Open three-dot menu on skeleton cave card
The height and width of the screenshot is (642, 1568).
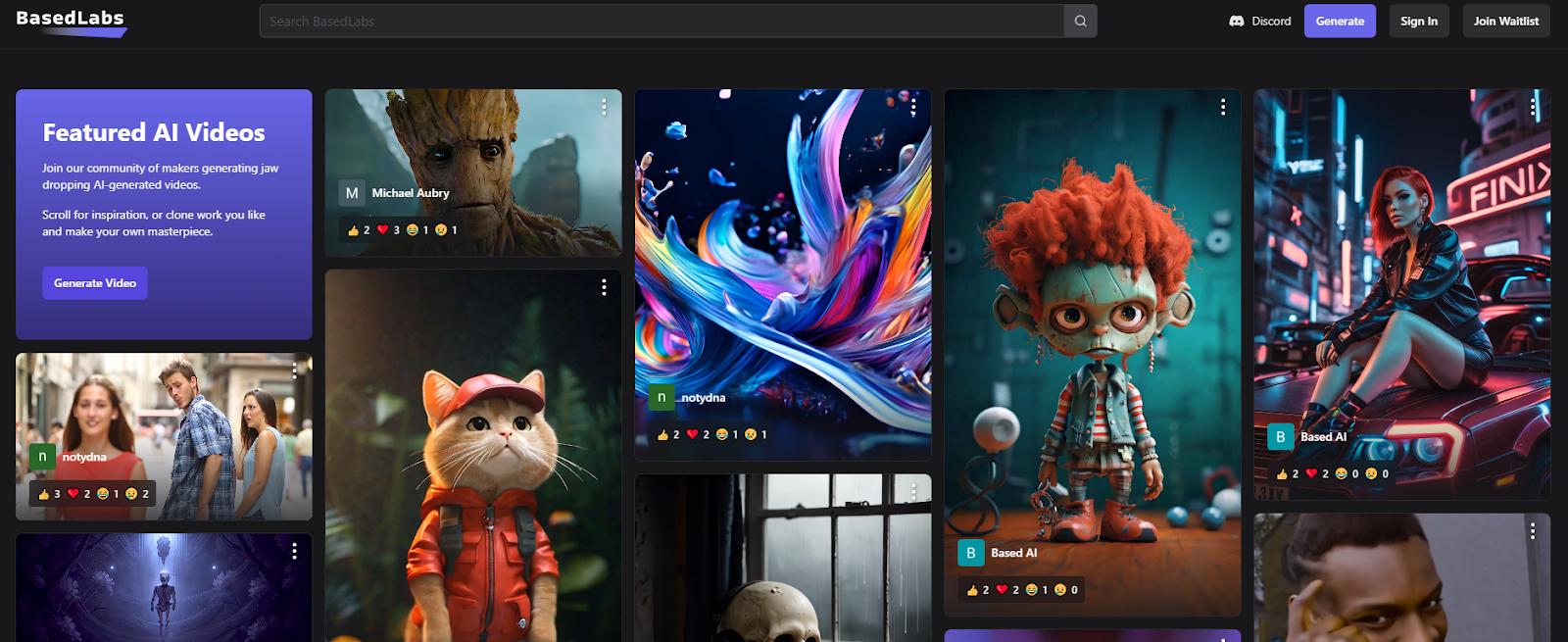[x=294, y=551]
